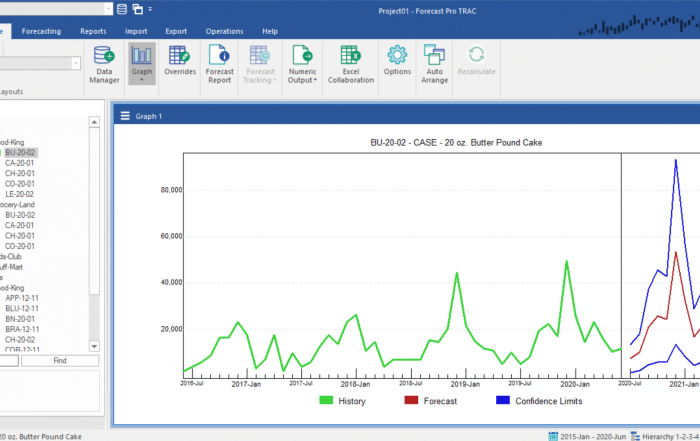Click the tree scrollbar up arrow
This screenshot has height=441, width=700.
pyautogui.click(x=94, y=122)
